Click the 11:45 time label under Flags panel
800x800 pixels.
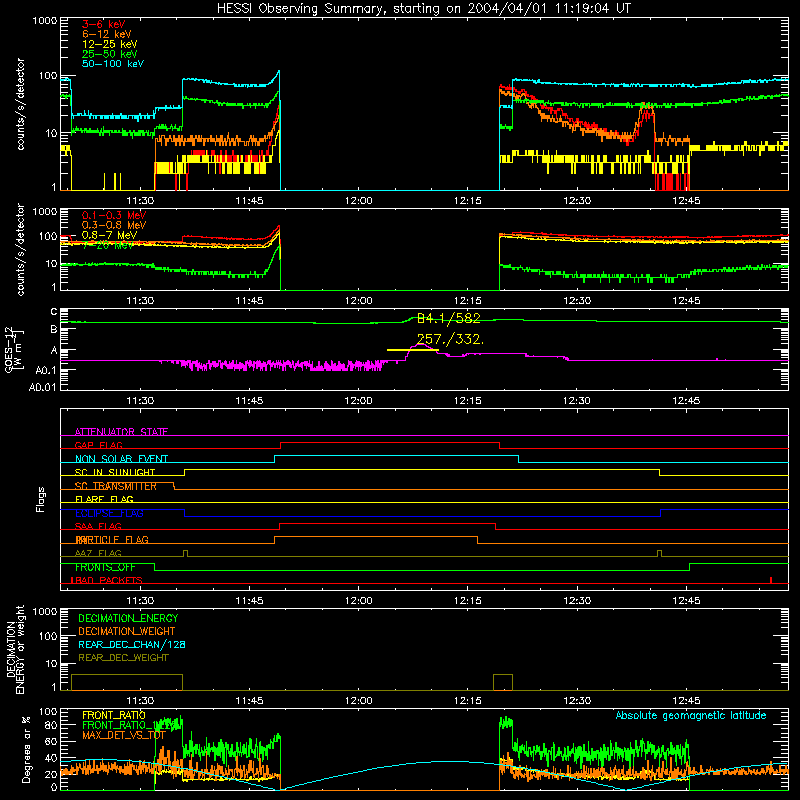(x=249, y=601)
